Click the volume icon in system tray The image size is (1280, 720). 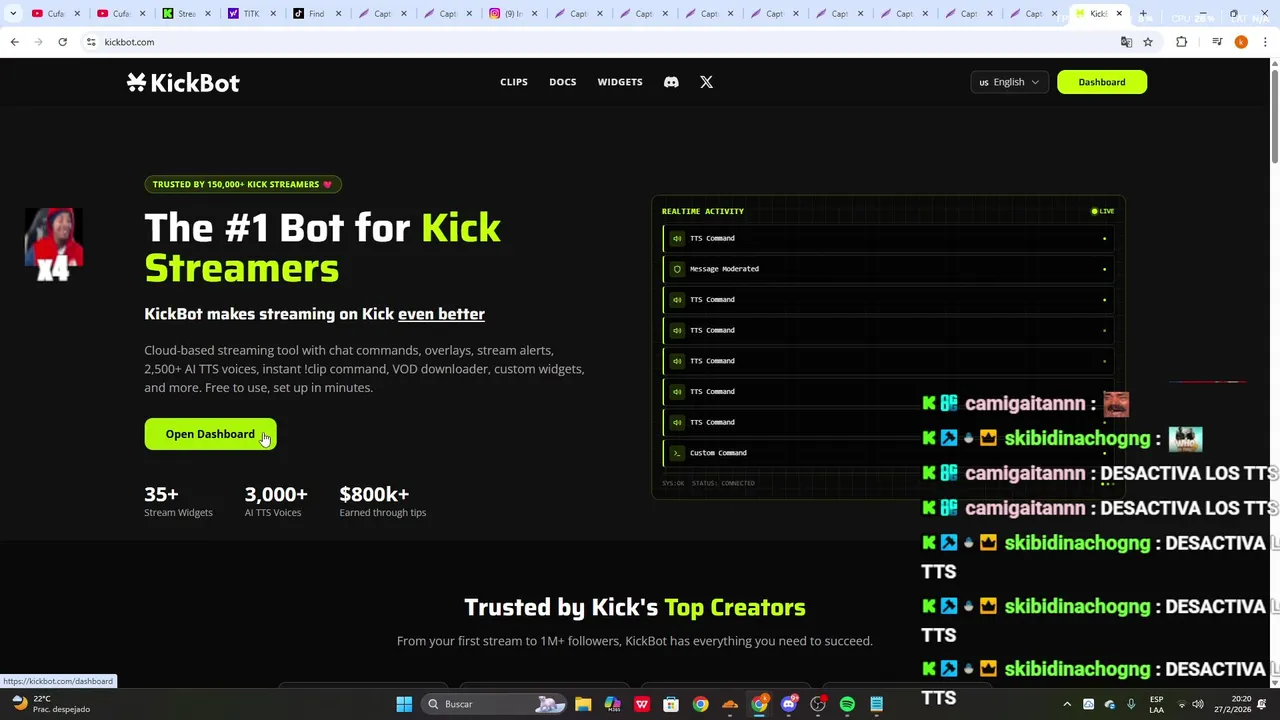[1198, 704]
